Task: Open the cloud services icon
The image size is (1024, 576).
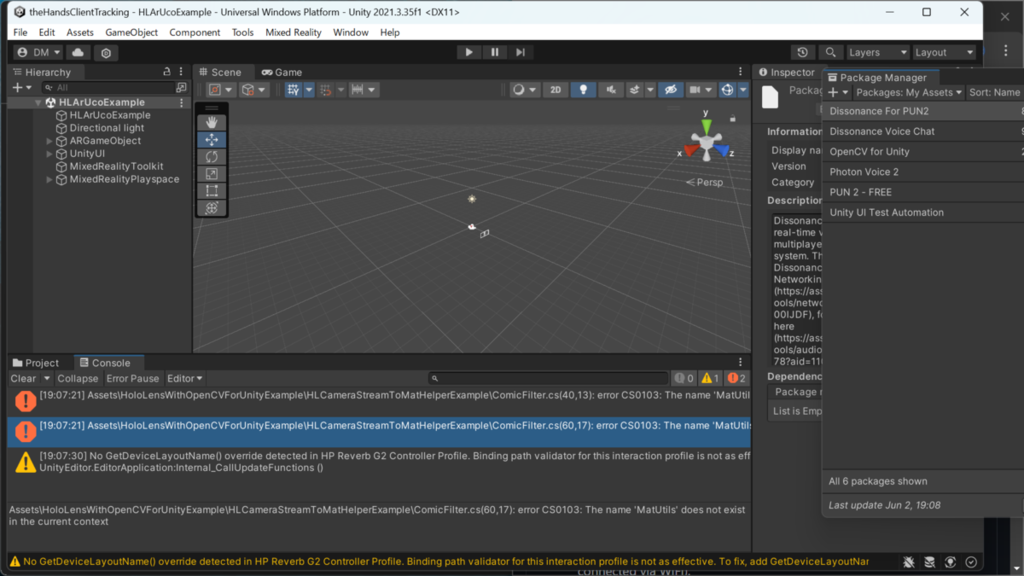Action: pos(78,52)
